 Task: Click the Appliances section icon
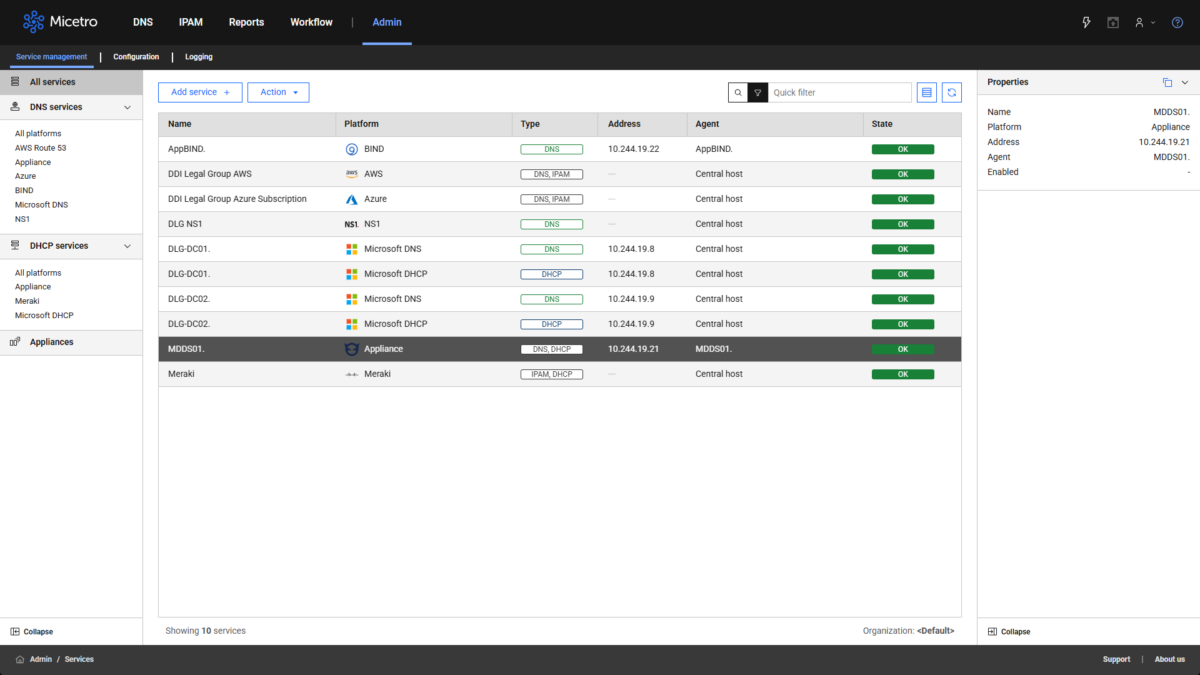pyautogui.click(x=15, y=342)
